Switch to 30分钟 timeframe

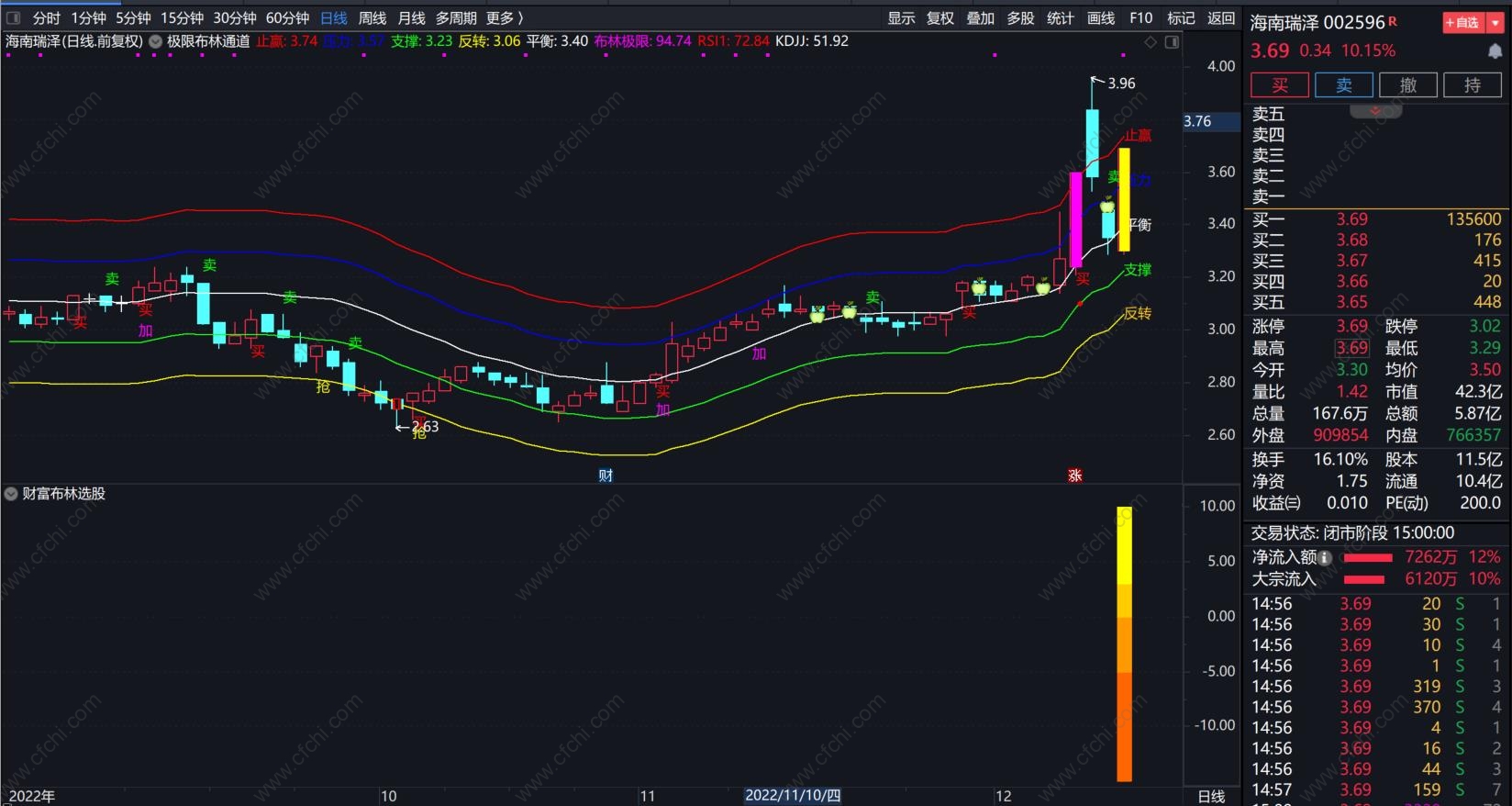tap(235, 17)
